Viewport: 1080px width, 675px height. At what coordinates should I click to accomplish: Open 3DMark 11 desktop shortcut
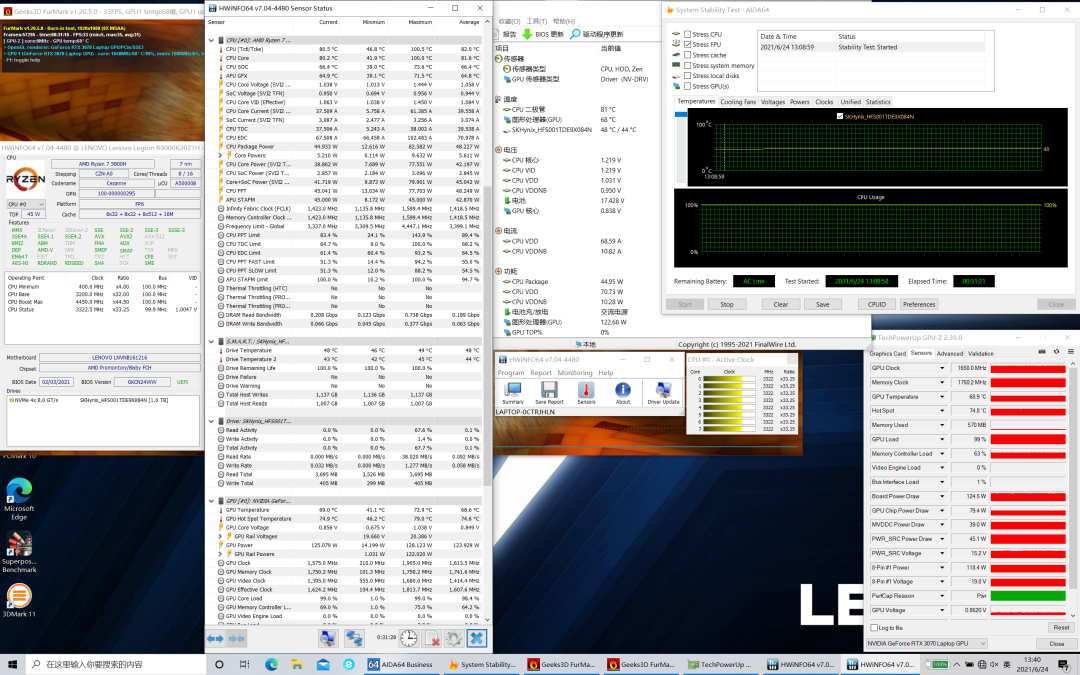pyautogui.click(x=18, y=598)
